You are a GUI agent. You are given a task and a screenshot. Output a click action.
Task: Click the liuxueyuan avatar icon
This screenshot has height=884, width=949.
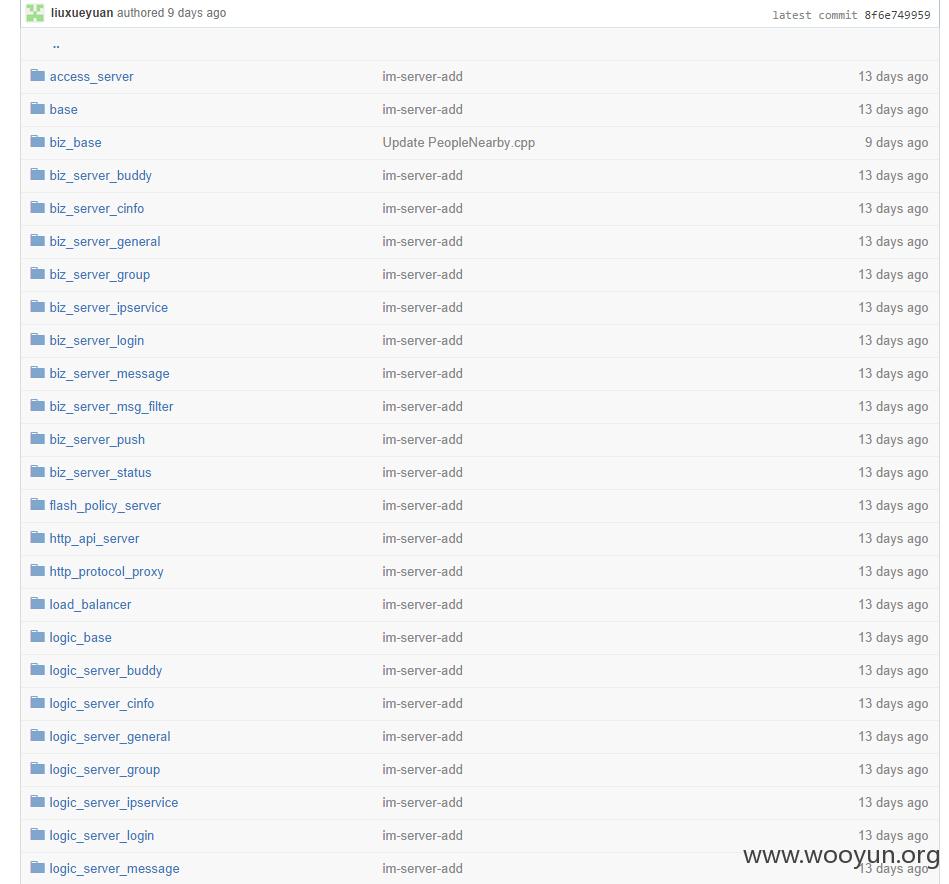pos(35,13)
